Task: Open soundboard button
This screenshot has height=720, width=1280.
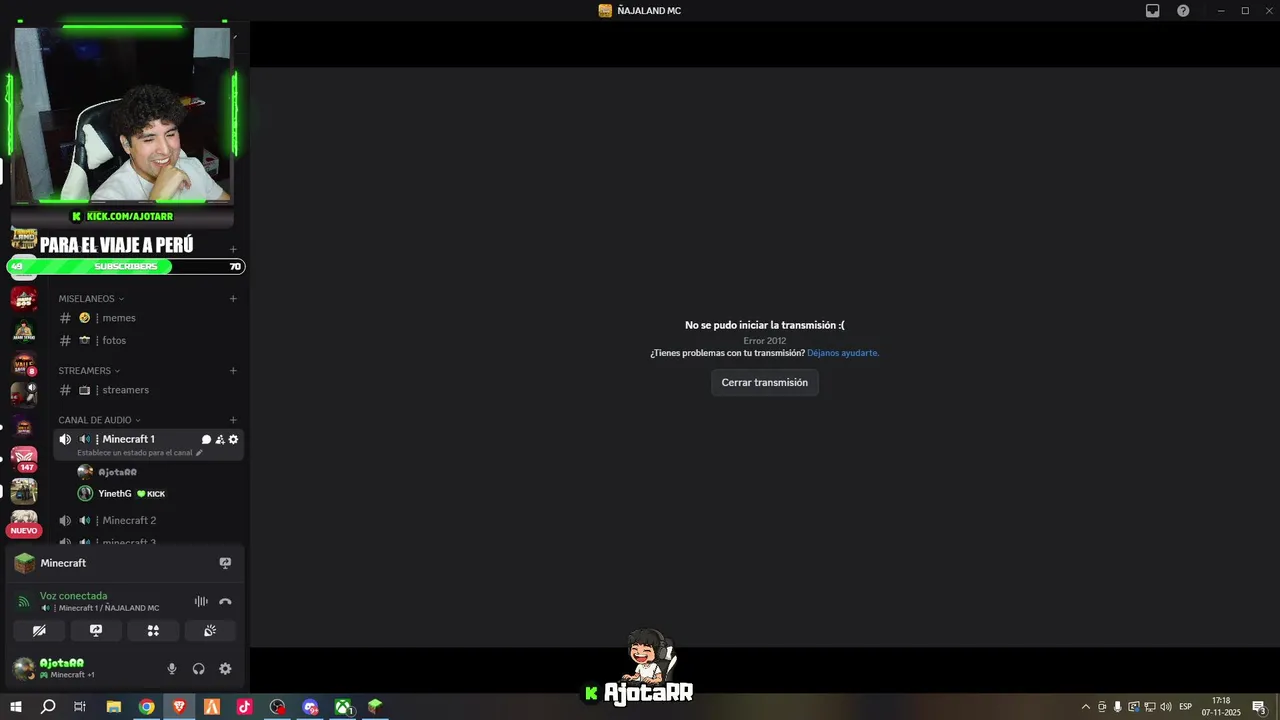Action: (210, 631)
